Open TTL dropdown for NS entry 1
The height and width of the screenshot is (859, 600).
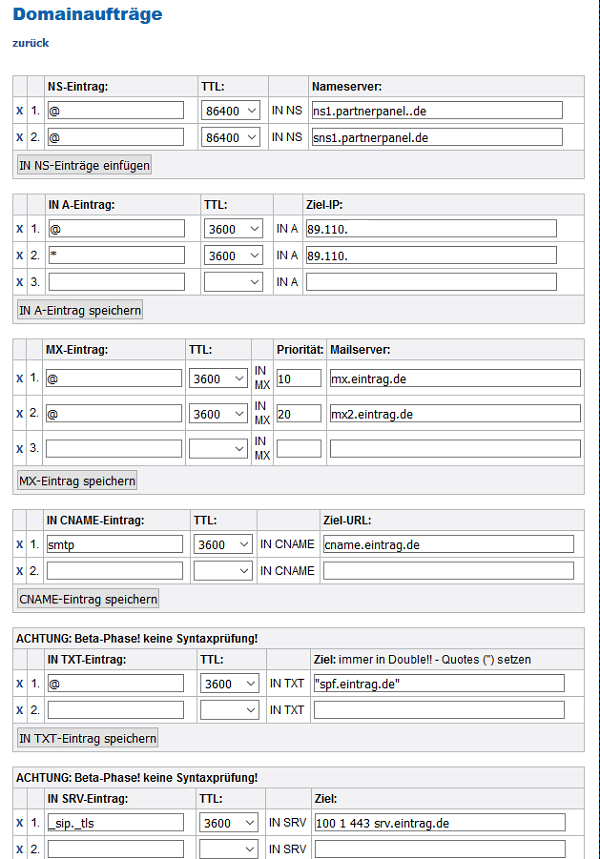[x=231, y=111]
